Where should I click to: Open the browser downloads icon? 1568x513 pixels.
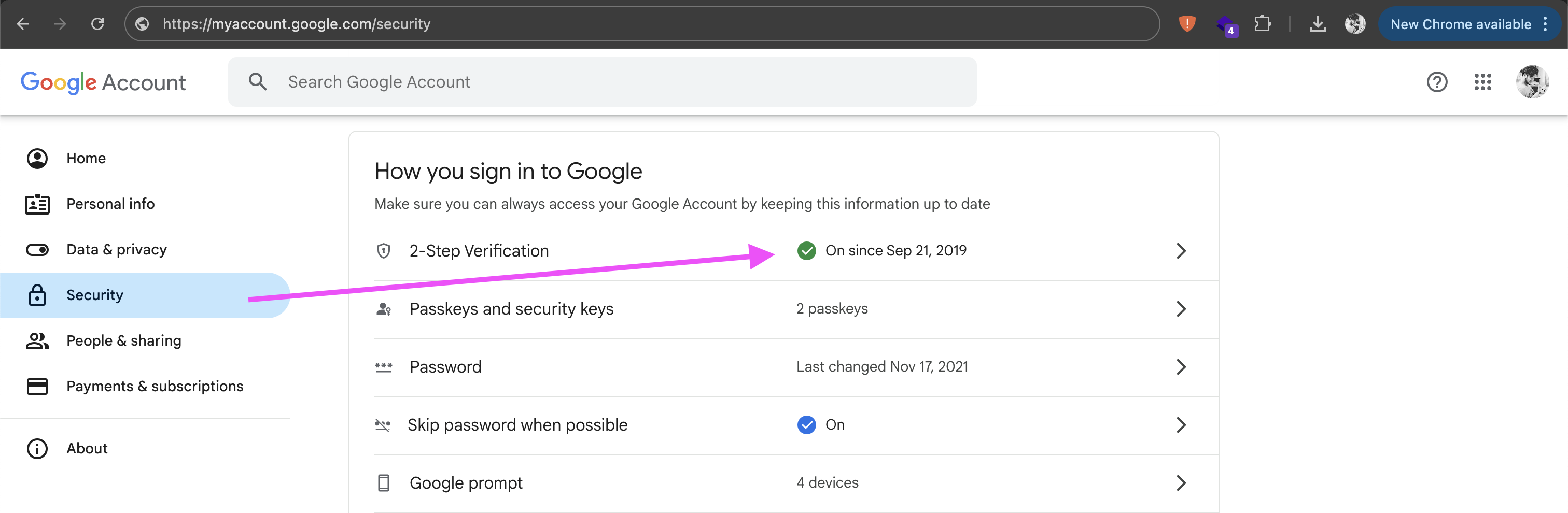click(1317, 24)
